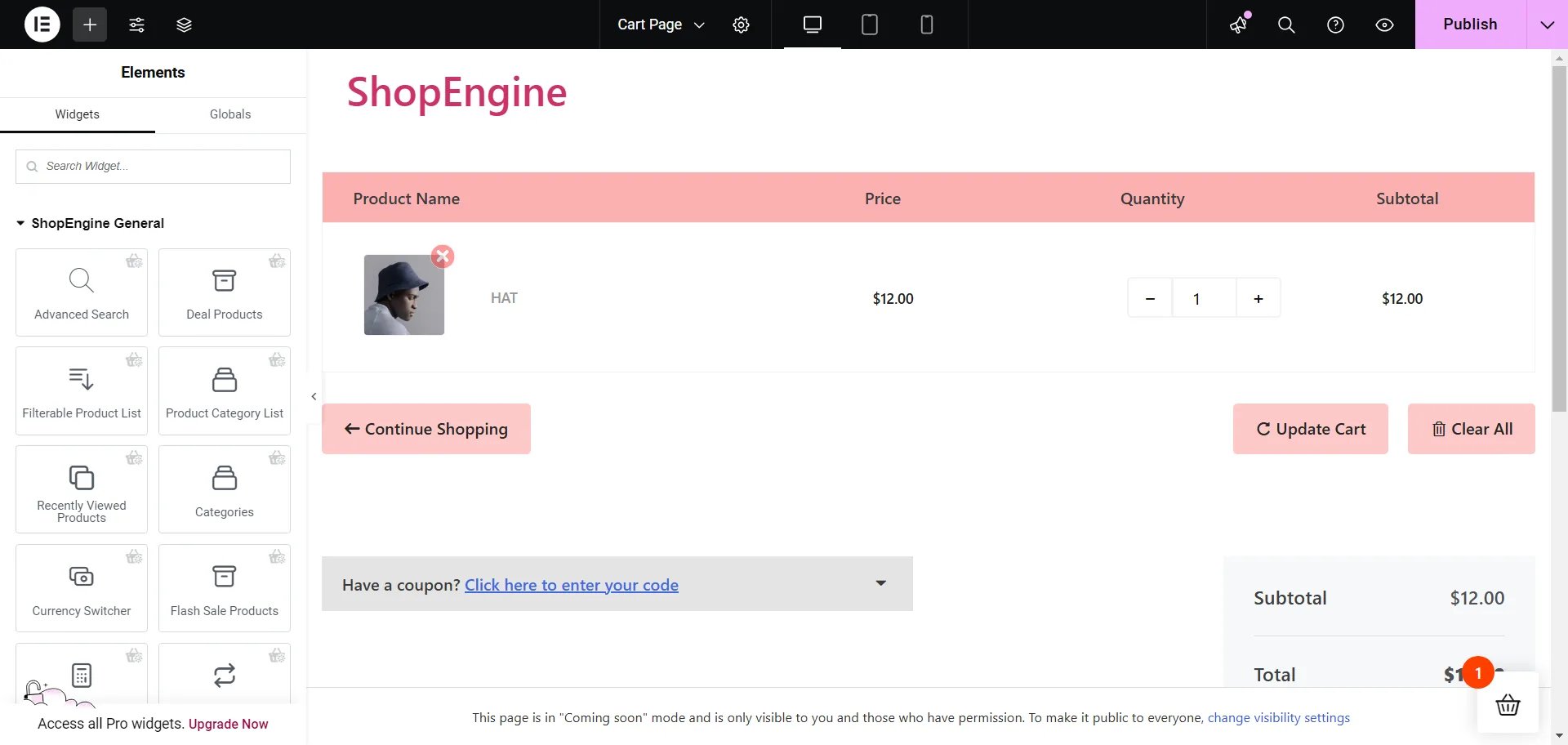1568x745 pixels.
Task: Open the Help icon
Action: tap(1335, 25)
